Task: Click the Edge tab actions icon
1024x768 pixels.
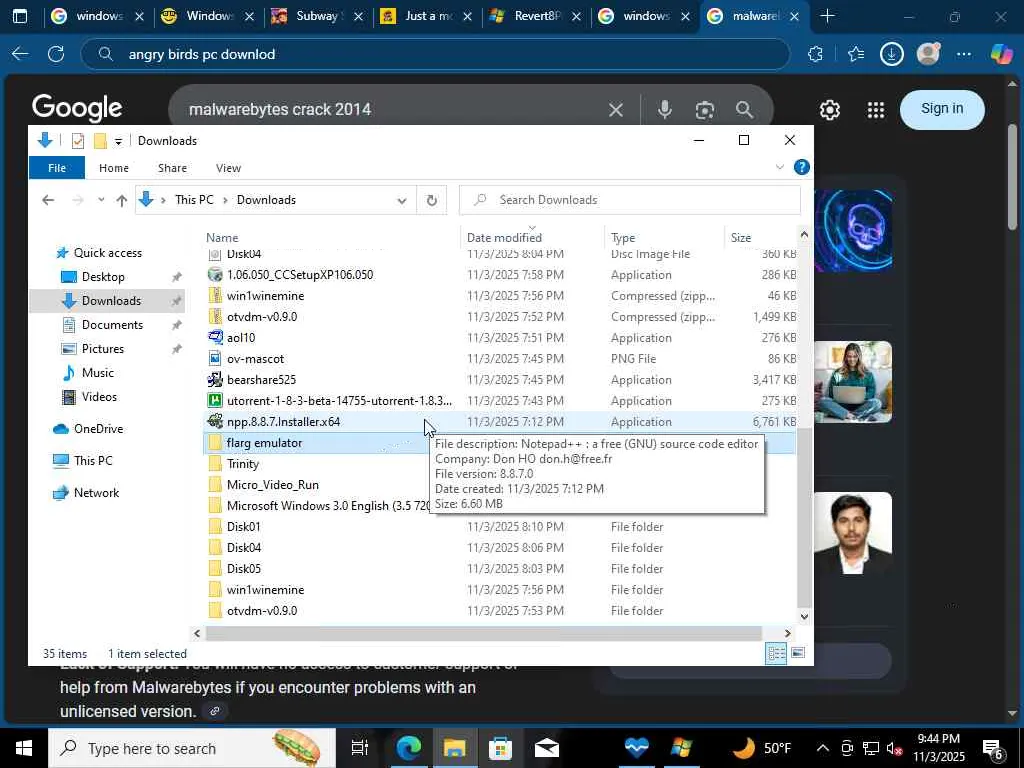Action: click(20, 16)
